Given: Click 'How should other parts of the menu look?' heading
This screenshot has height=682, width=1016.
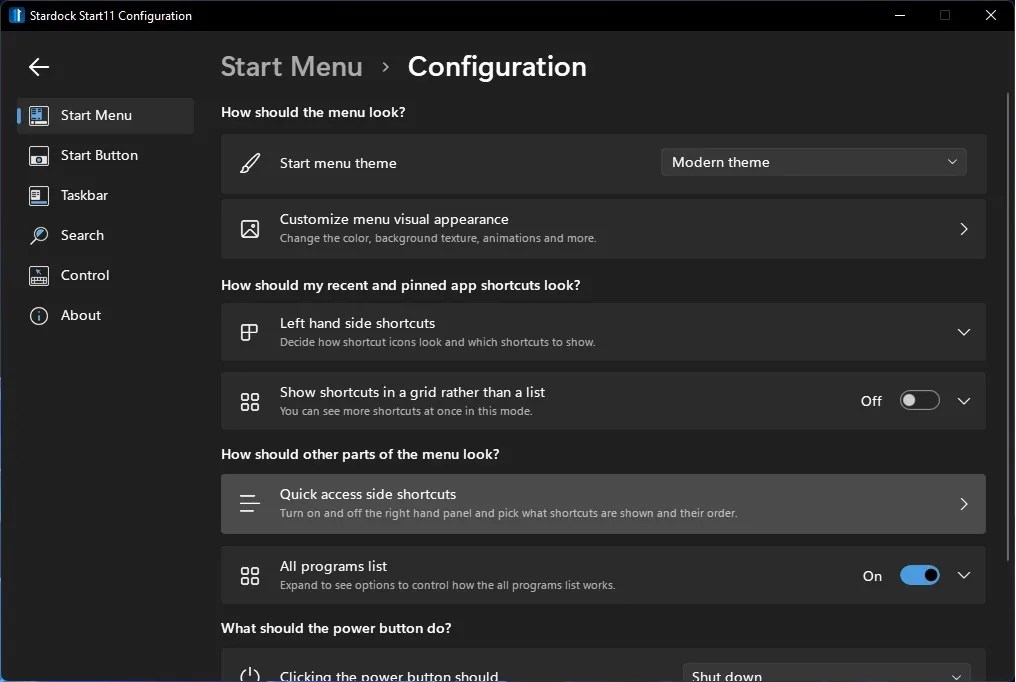Looking at the screenshot, I should tap(360, 454).
